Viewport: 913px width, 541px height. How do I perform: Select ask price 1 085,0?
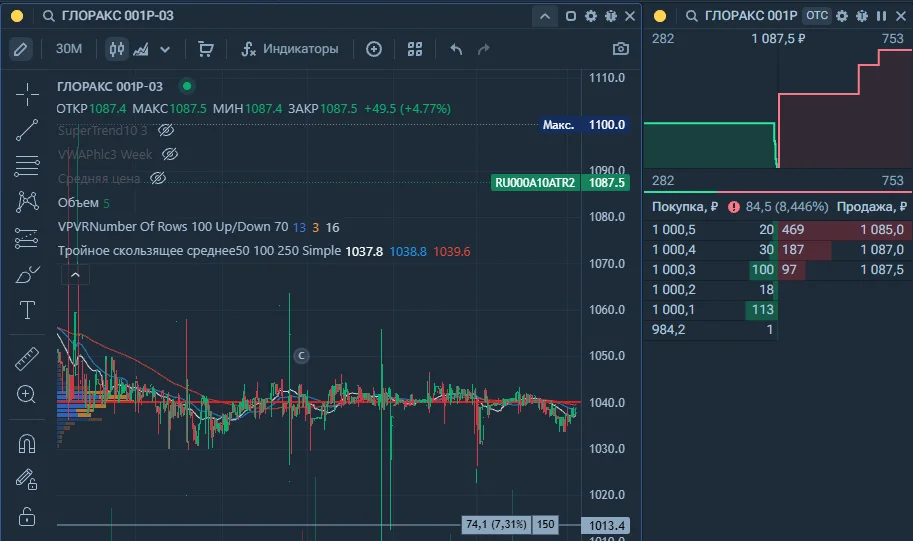(882, 229)
